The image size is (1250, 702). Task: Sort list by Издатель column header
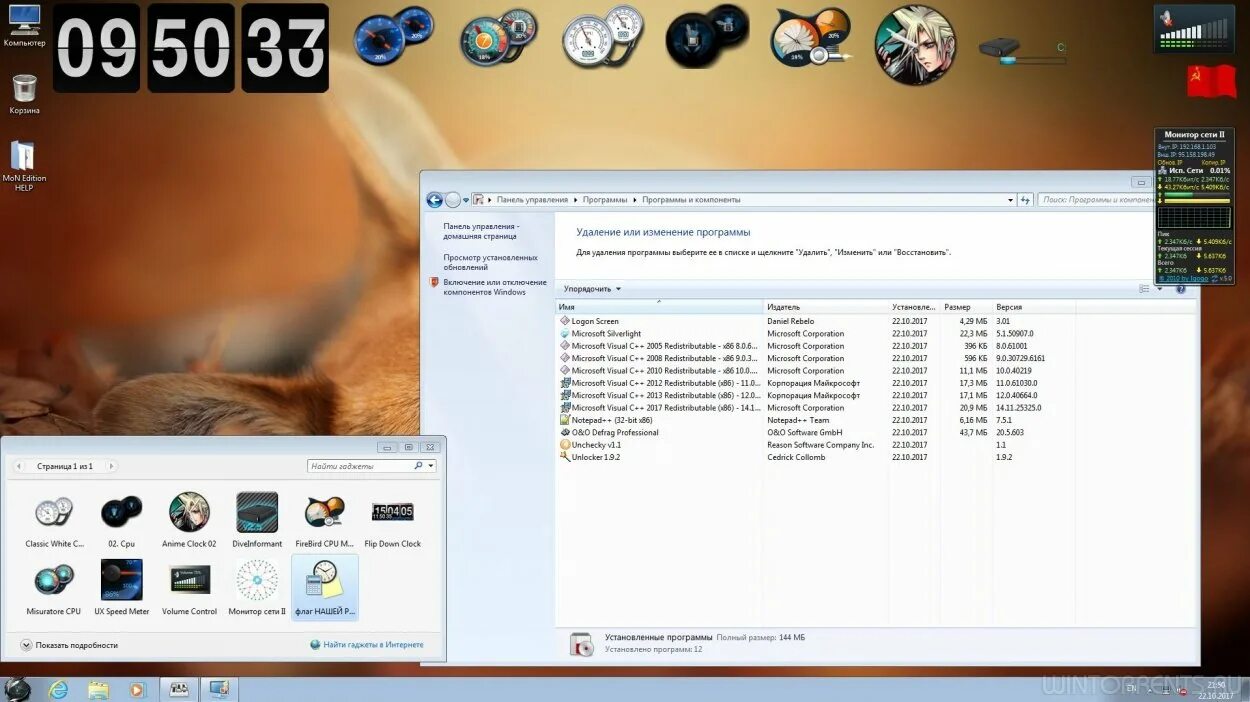click(826, 307)
